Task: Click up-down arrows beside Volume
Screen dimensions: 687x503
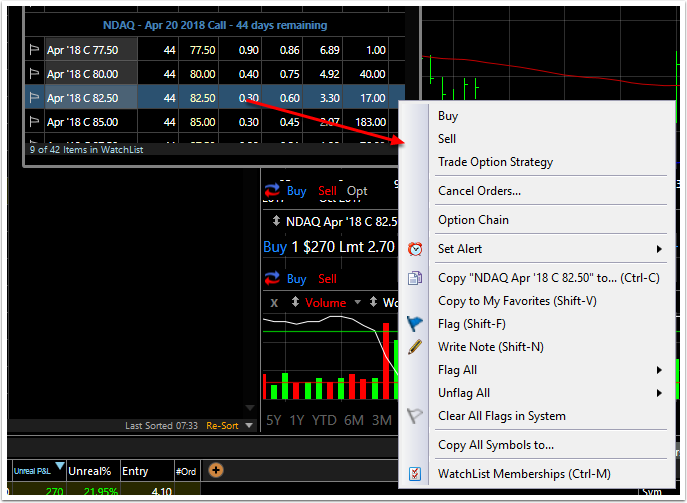Action: tap(295, 302)
